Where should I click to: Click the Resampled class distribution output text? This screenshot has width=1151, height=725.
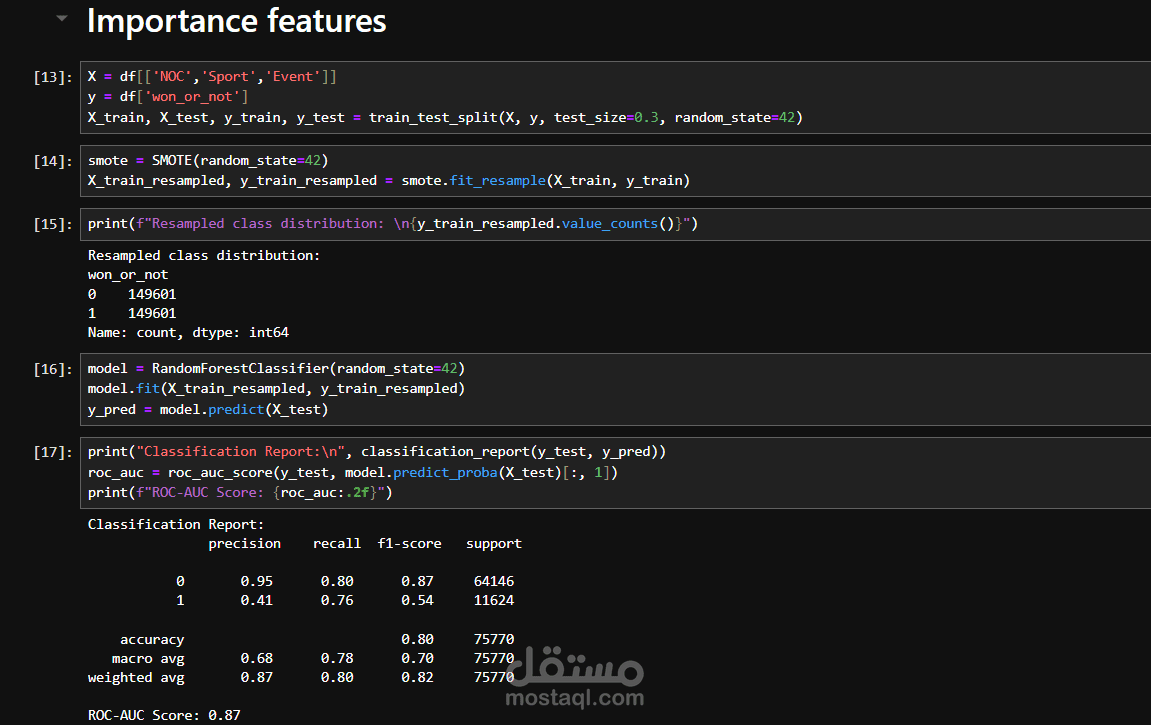pos(204,256)
